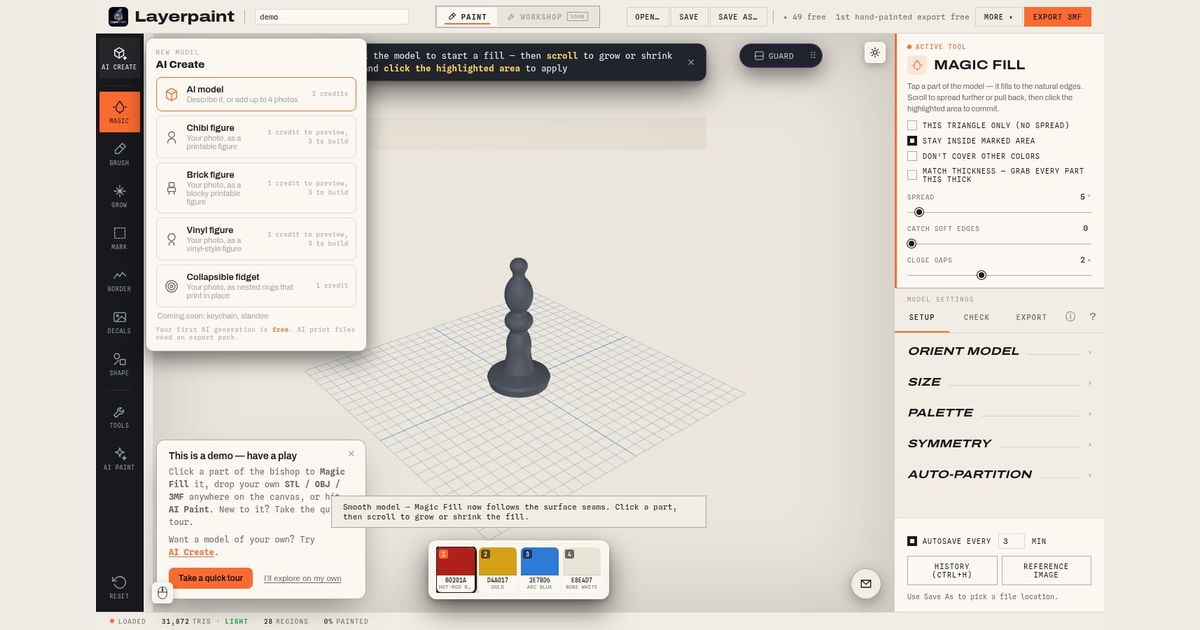Click the Reset view icon
Viewport: 1200px width, 630px height.
coord(119,587)
